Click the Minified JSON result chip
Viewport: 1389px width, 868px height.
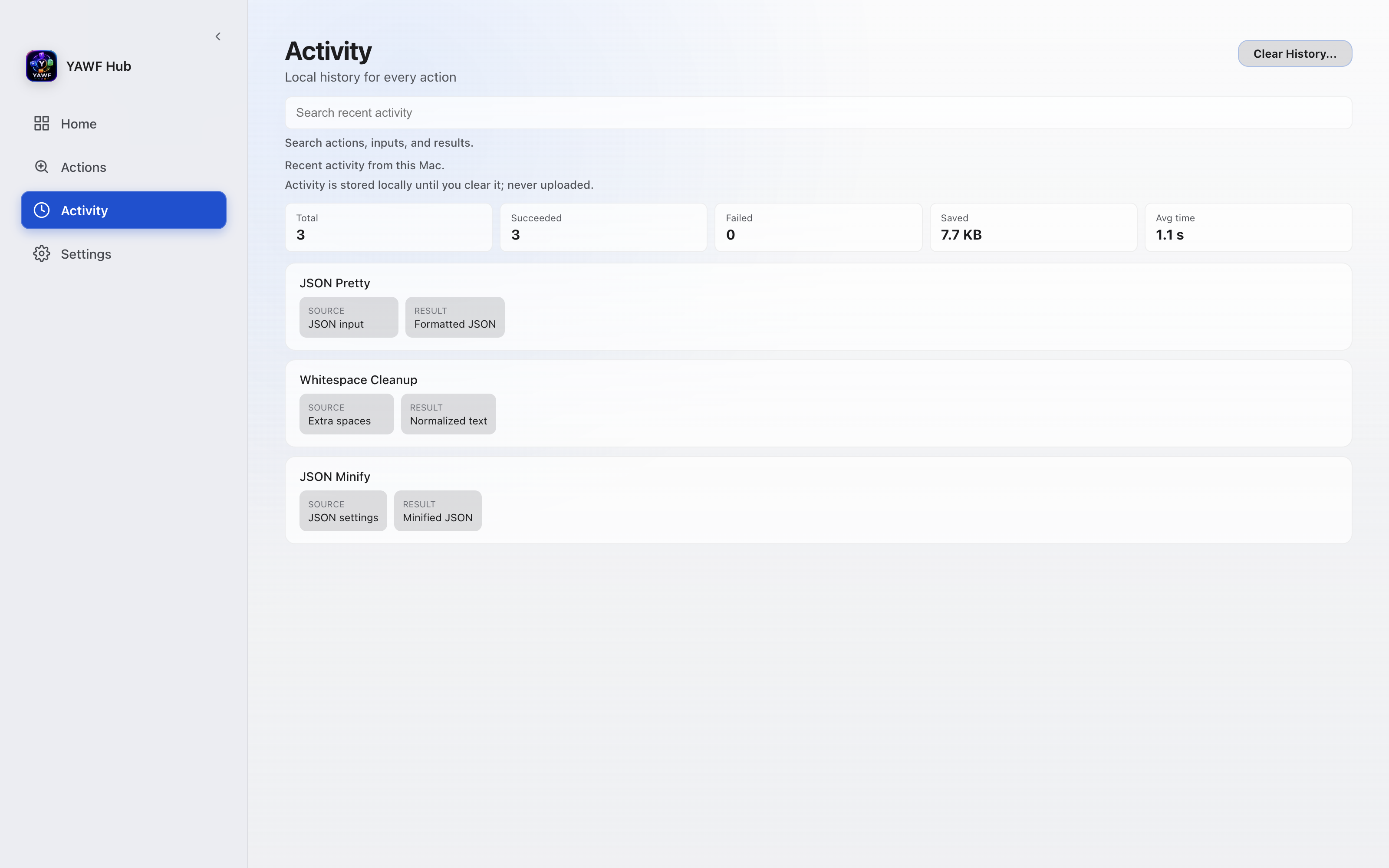[438, 511]
